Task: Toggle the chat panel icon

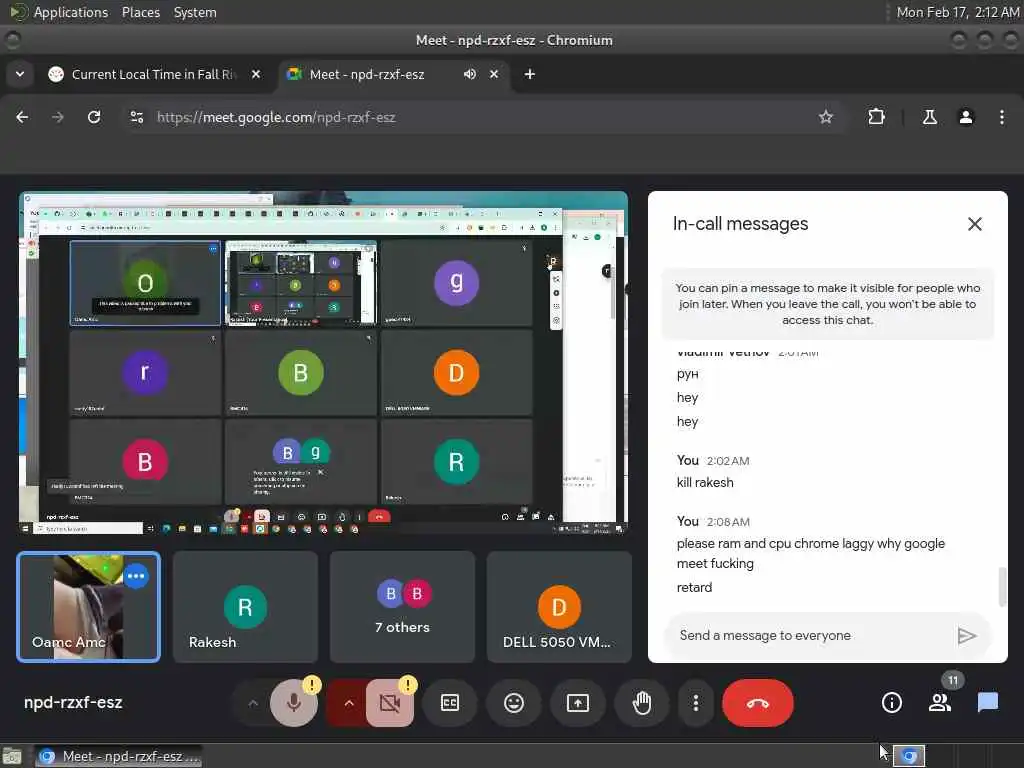Action: 987,703
